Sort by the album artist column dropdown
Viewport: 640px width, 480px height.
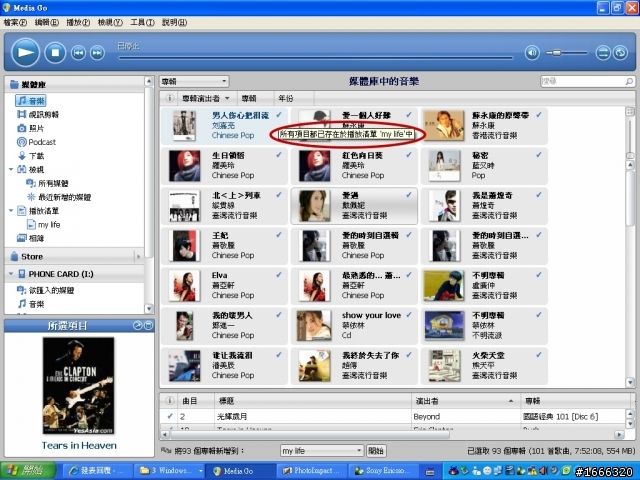pyautogui.click(x=206, y=98)
